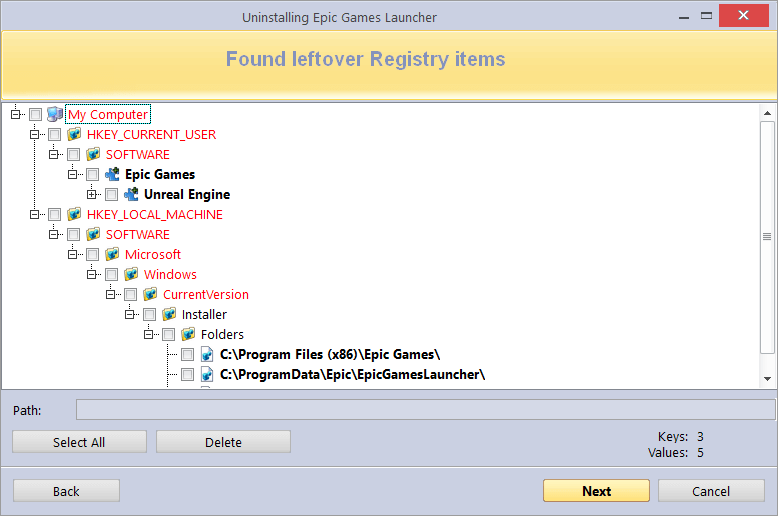Click the My Computer icon in tree
Viewport: 778px width, 516px height.
coord(55,114)
